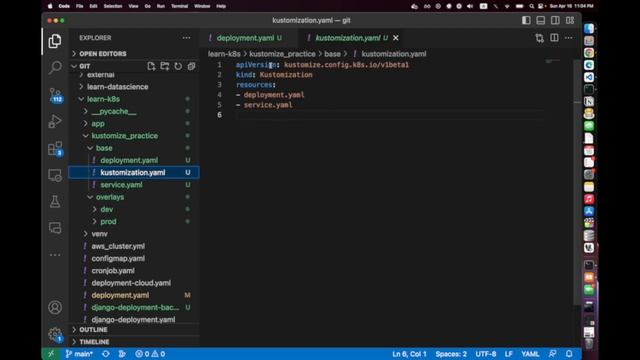Collapse the GIT workspace section
Image resolution: width=640 pixels, height=360 pixels.
[x=84, y=66]
